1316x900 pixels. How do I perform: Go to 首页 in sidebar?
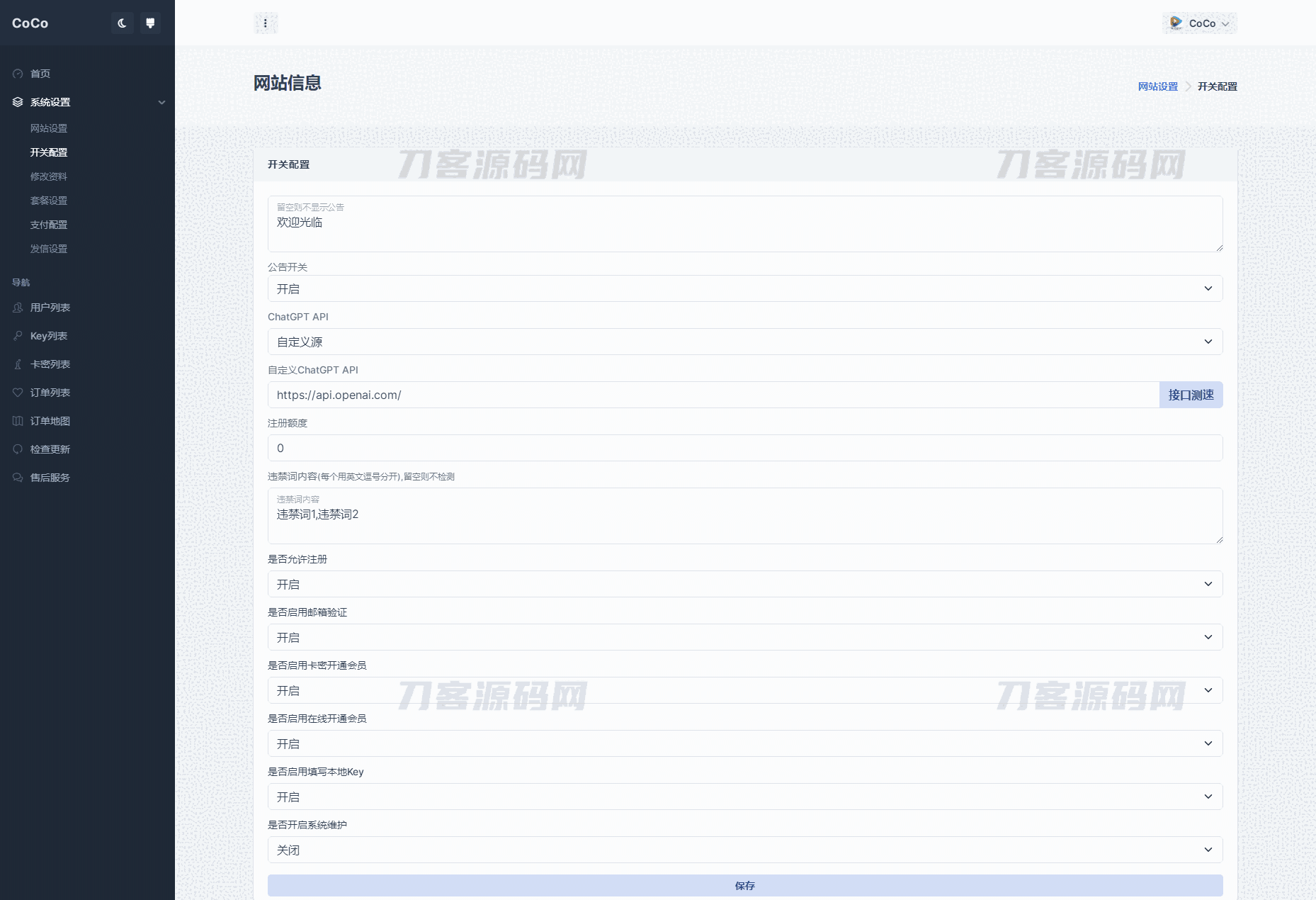pyautogui.click(x=40, y=74)
